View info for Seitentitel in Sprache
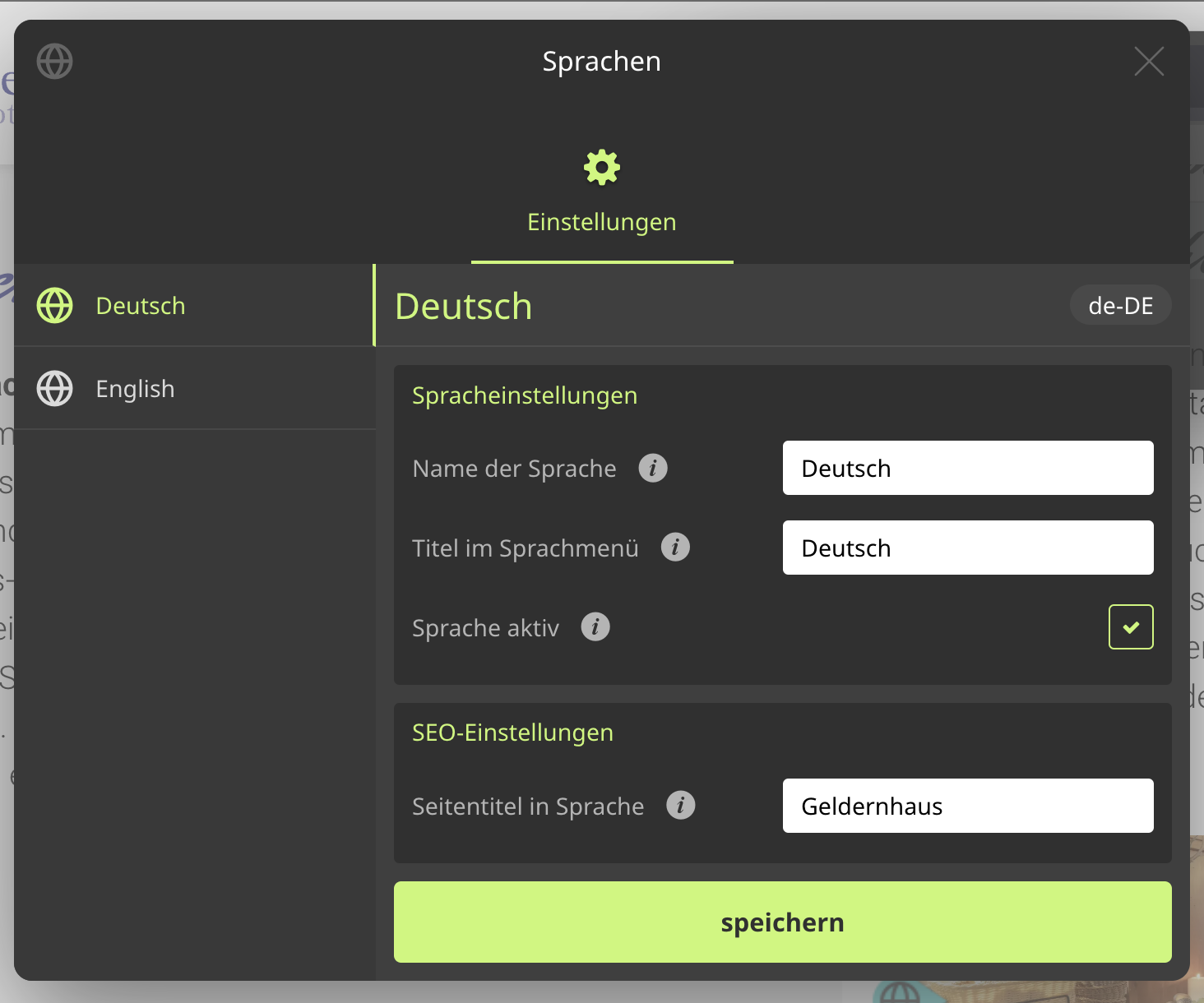Viewport: 1204px width, 1003px height. pyautogui.click(x=680, y=806)
